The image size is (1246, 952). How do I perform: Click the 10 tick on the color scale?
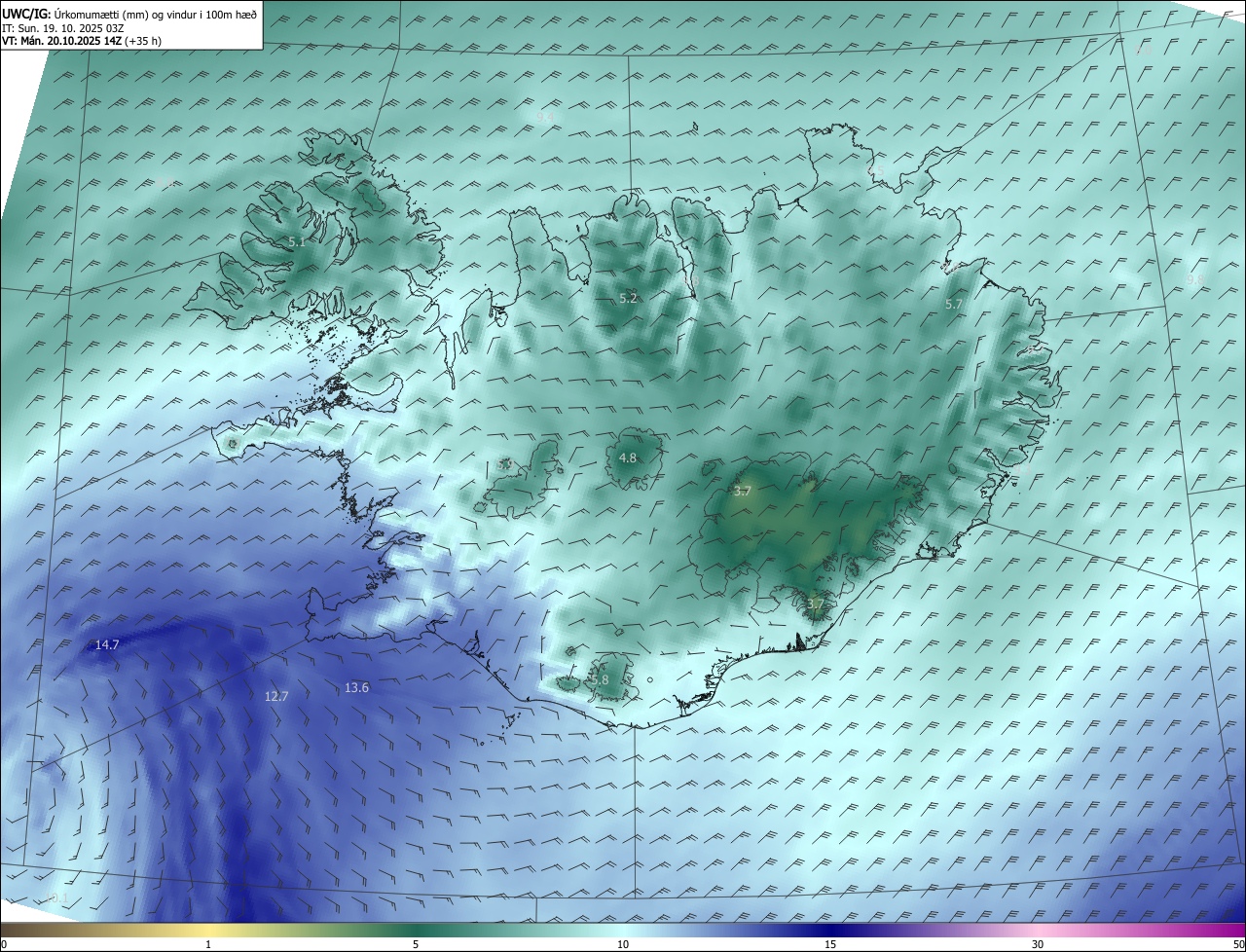point(623,944)
